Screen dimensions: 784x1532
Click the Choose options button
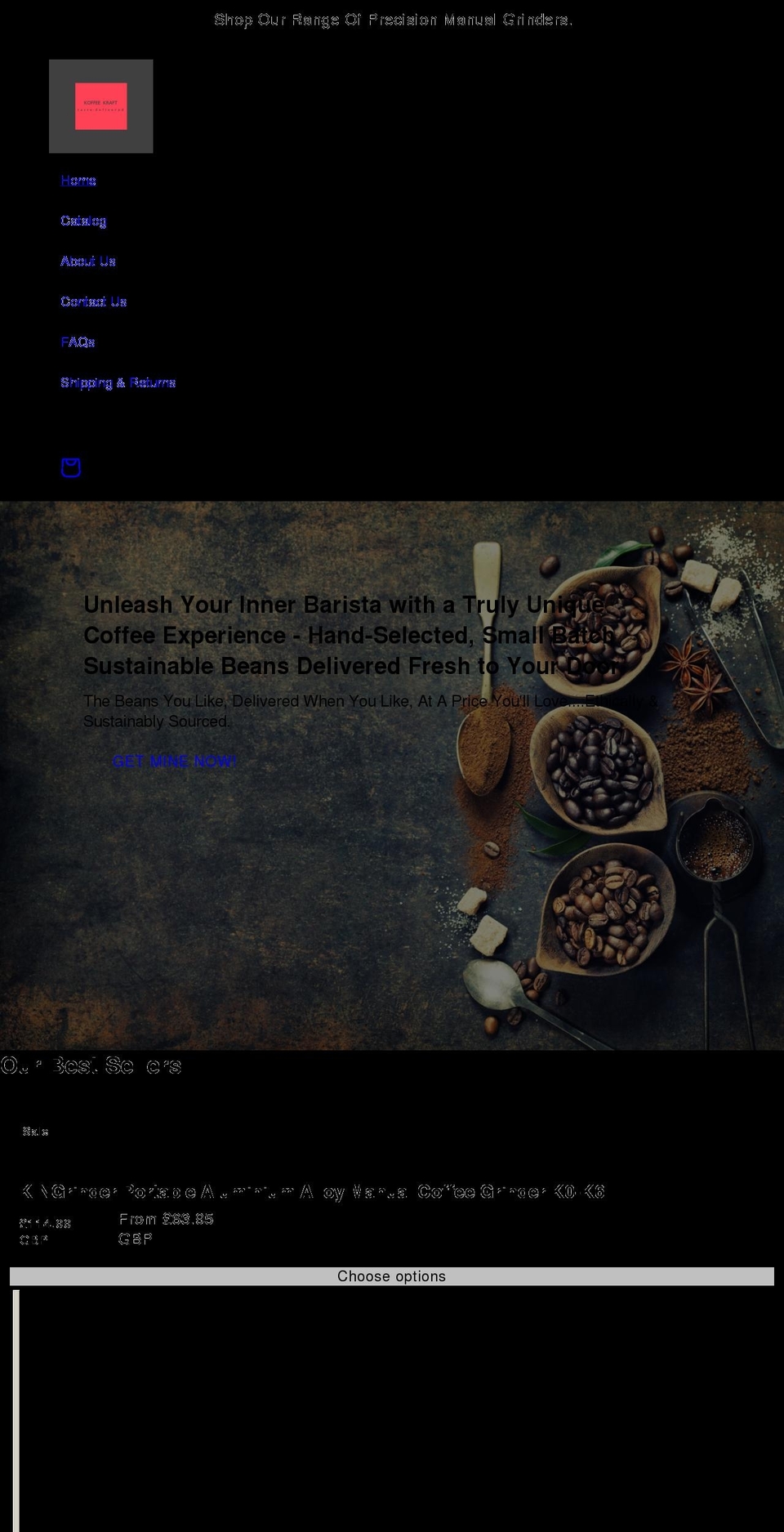pos(392,1276)
